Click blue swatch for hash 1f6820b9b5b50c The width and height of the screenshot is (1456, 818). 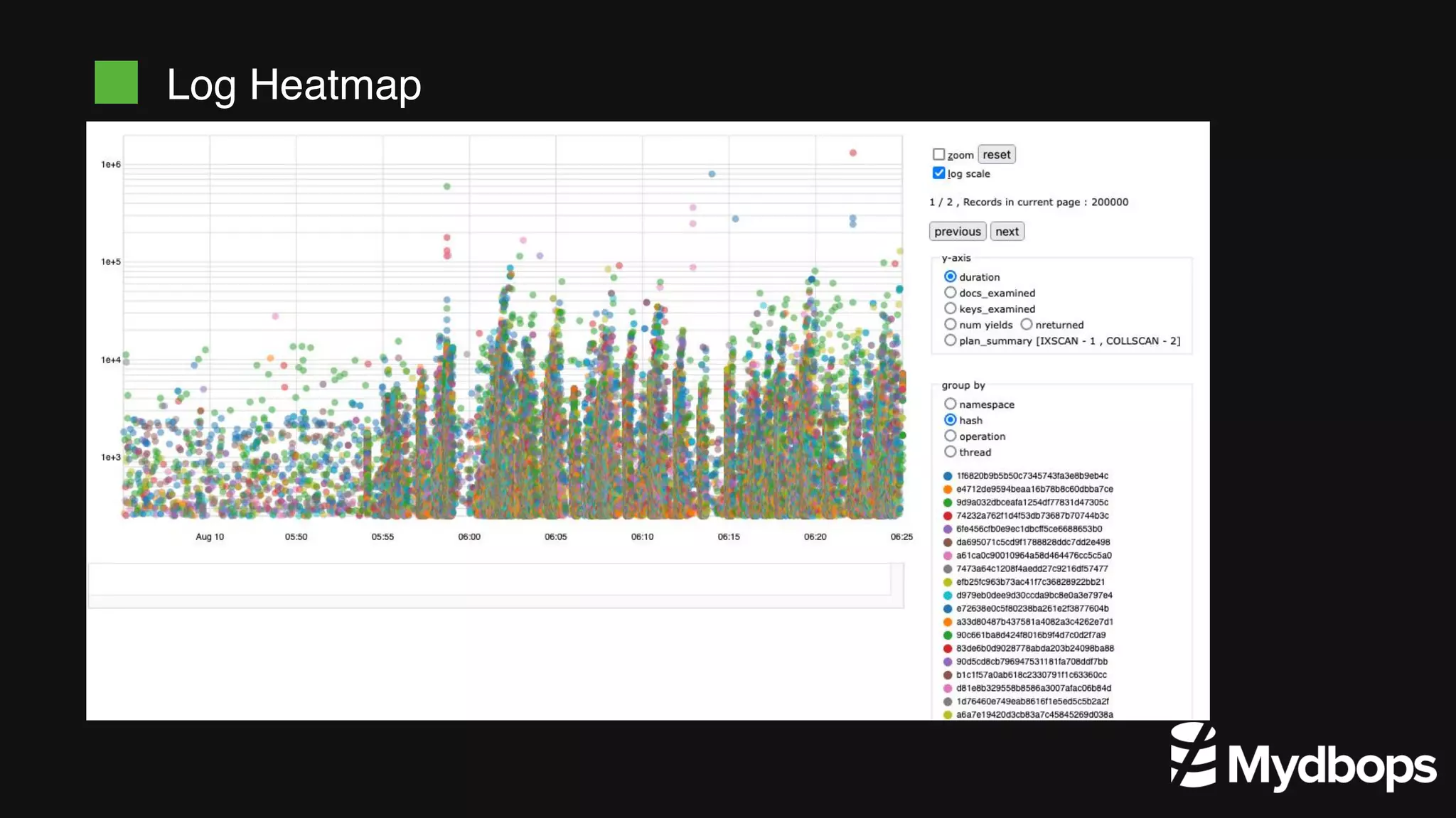pyautogui.click(x=948, y=476)
